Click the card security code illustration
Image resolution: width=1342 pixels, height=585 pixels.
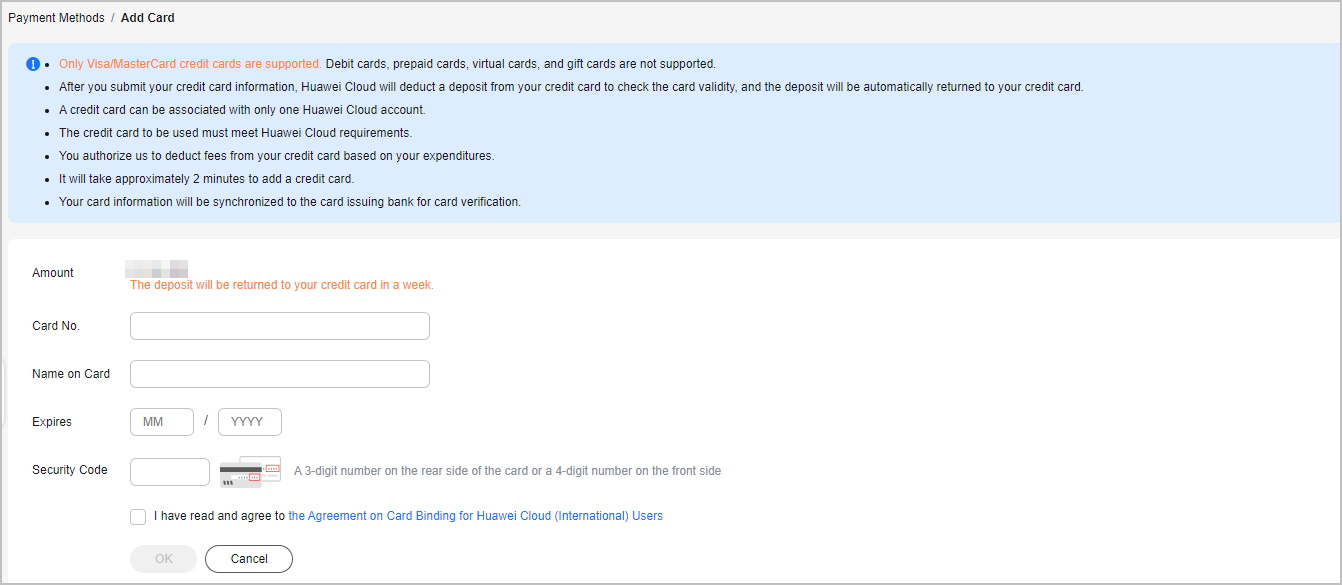point(250,472)
